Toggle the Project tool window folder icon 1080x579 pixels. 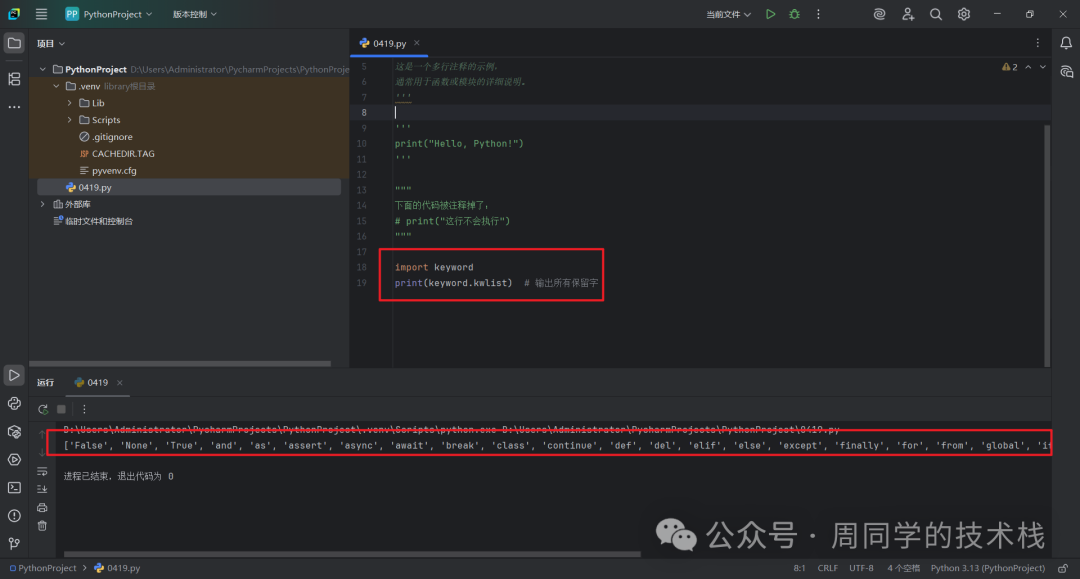pyautogui.click(x=14, y=43)
